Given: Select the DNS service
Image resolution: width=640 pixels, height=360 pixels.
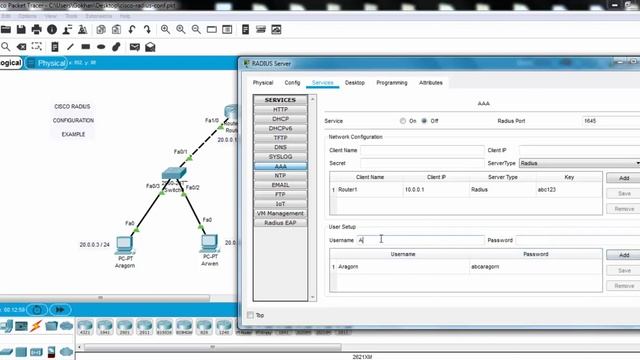Looking at the screenshot, I should [280, 147].
